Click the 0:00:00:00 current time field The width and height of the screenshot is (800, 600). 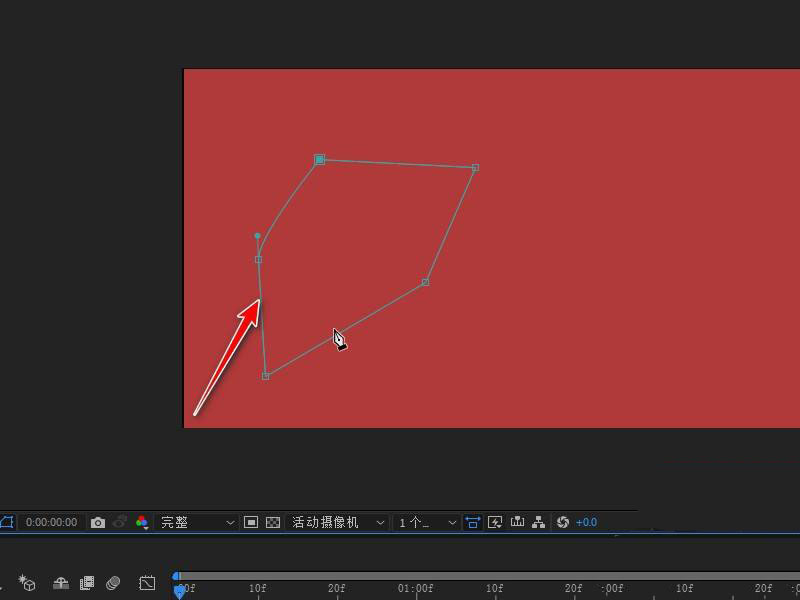[52, 522]
